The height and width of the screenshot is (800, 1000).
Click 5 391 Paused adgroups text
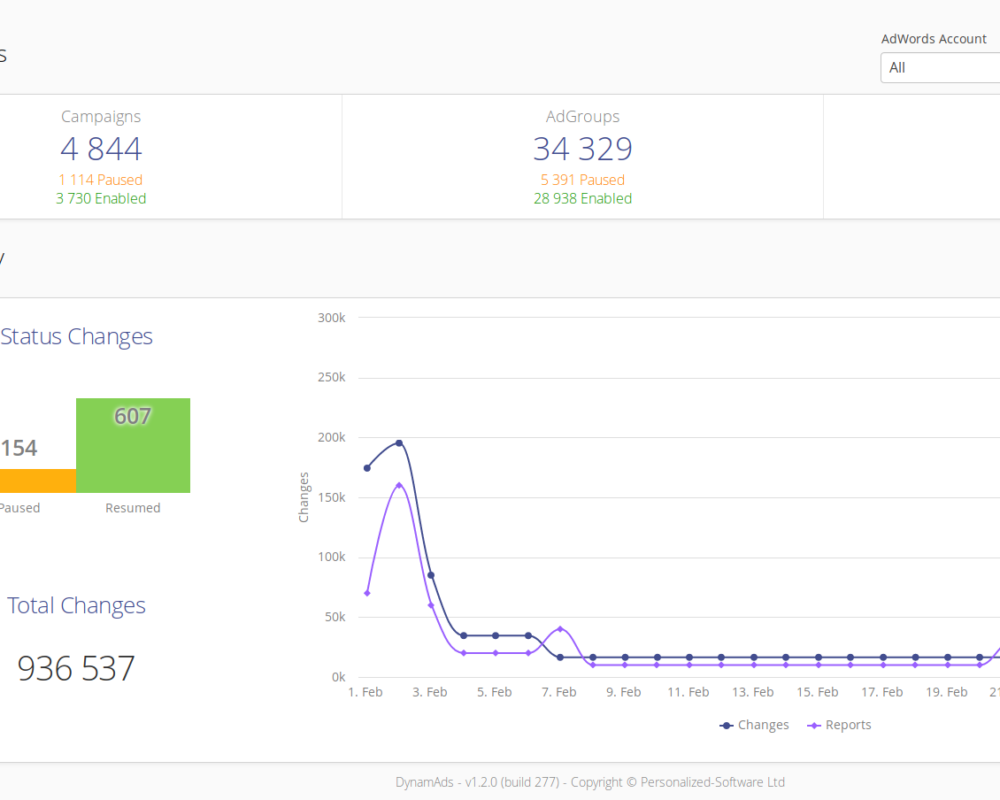point(582,180)
